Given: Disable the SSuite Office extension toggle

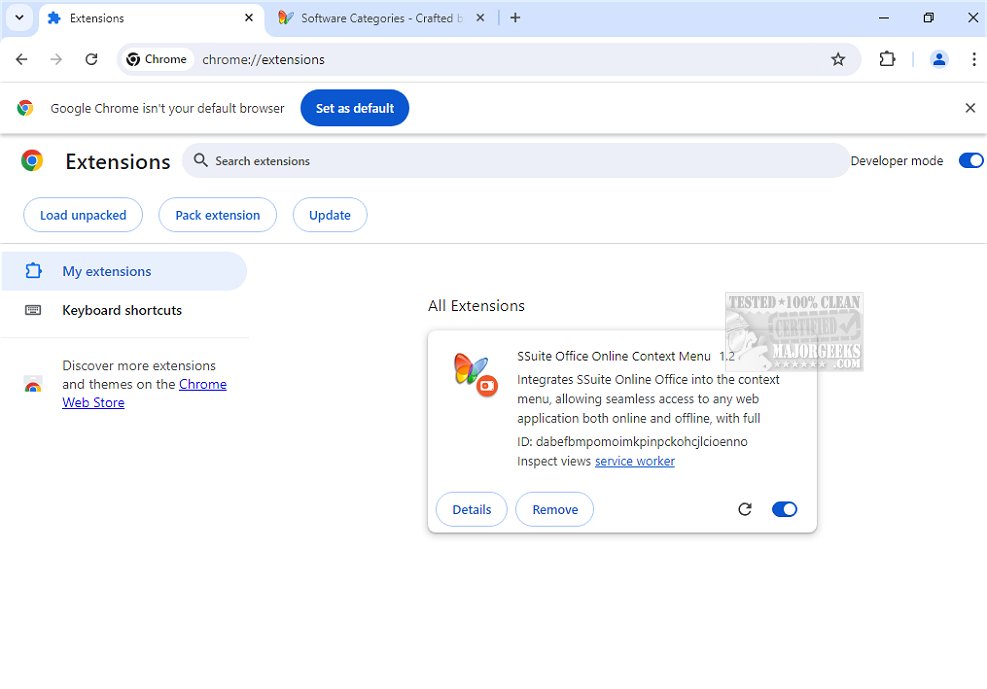Looking at the screenshot, I should [x=784, y=509].
